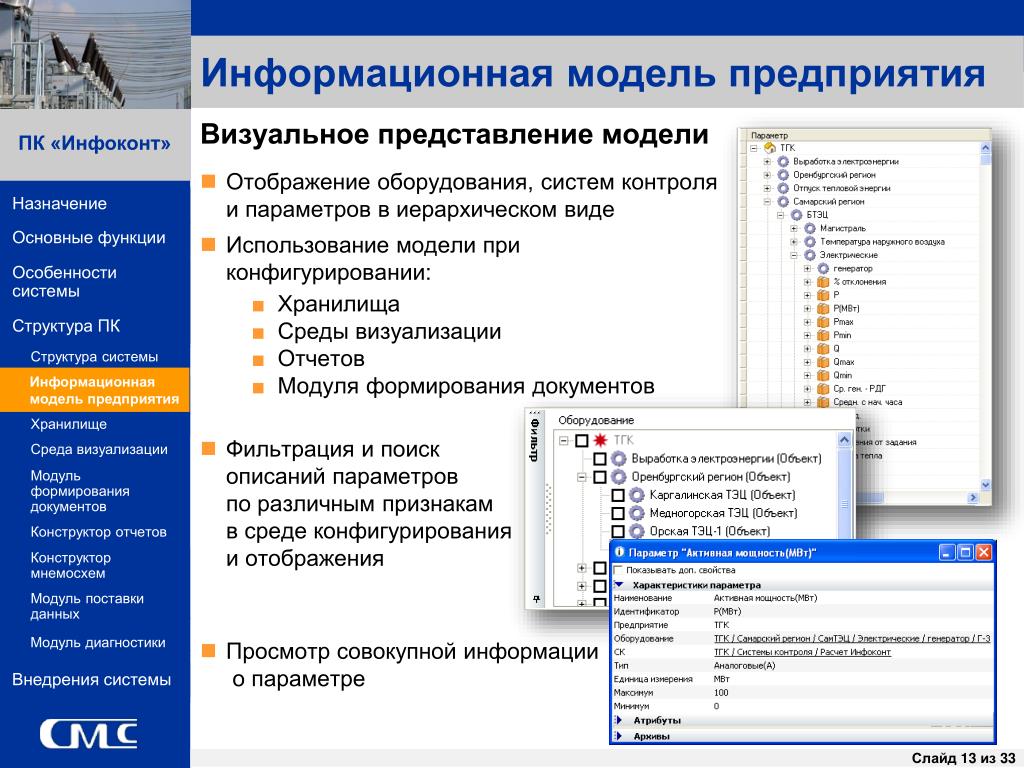Click gear icon of Самарский регион

tap(783, 202)
